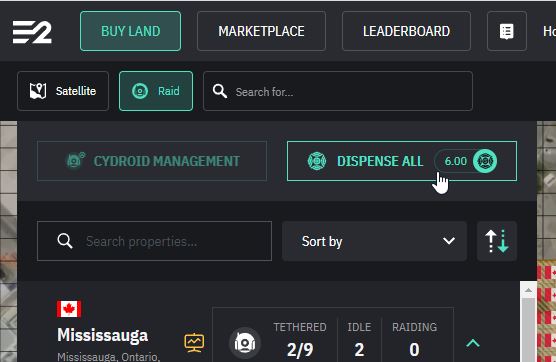Open the Leaderboard tab
556x362 pixels.
pos(406,31)
